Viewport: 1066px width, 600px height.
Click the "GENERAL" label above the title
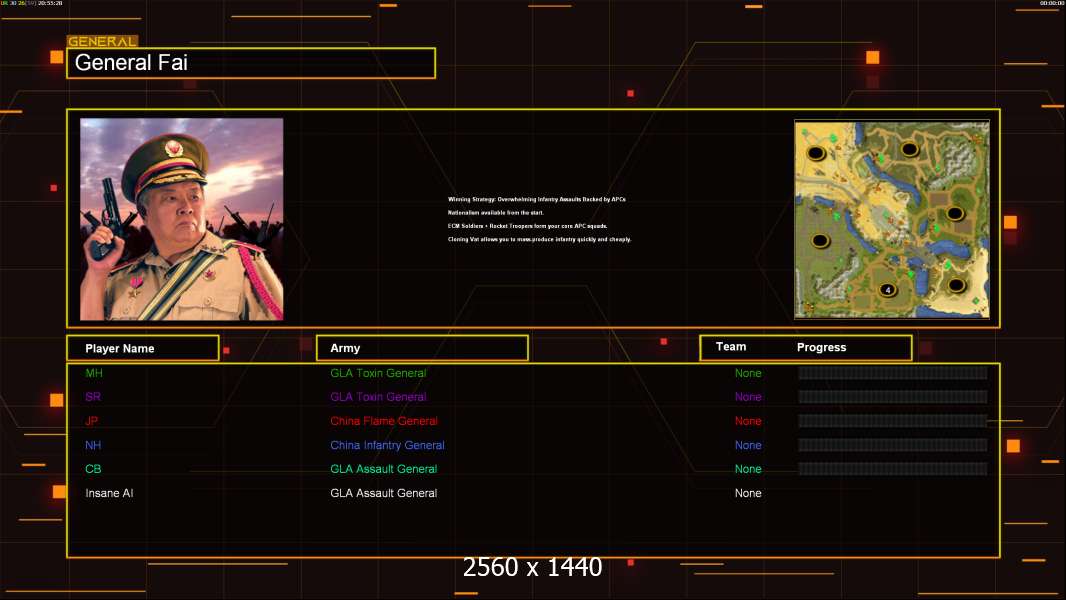click(x=102, y=41)
